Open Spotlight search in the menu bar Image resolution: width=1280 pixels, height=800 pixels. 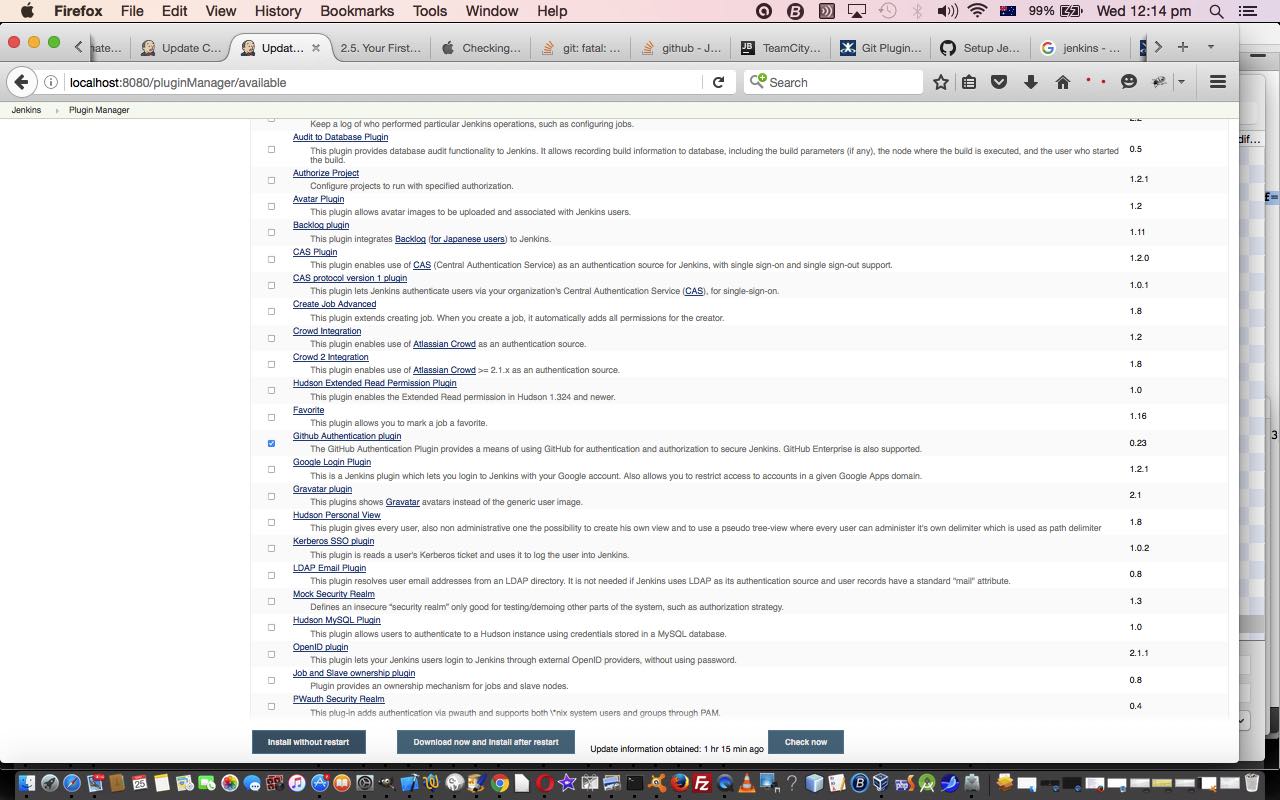coord(1217,11)
